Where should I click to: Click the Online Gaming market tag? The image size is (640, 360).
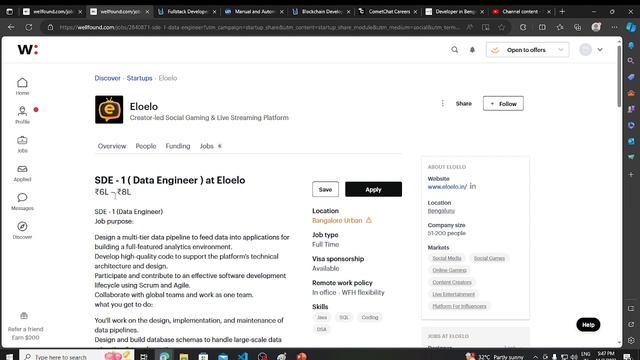tap(449, 270)
